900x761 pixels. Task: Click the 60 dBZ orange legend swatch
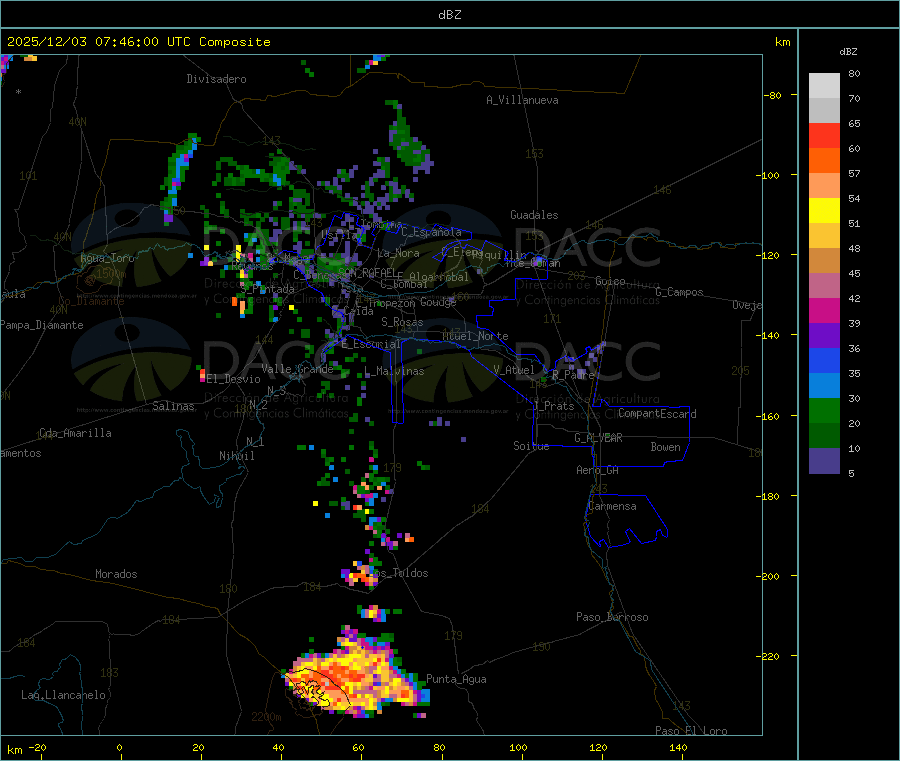pyautogui.click(x=824, y=160)
